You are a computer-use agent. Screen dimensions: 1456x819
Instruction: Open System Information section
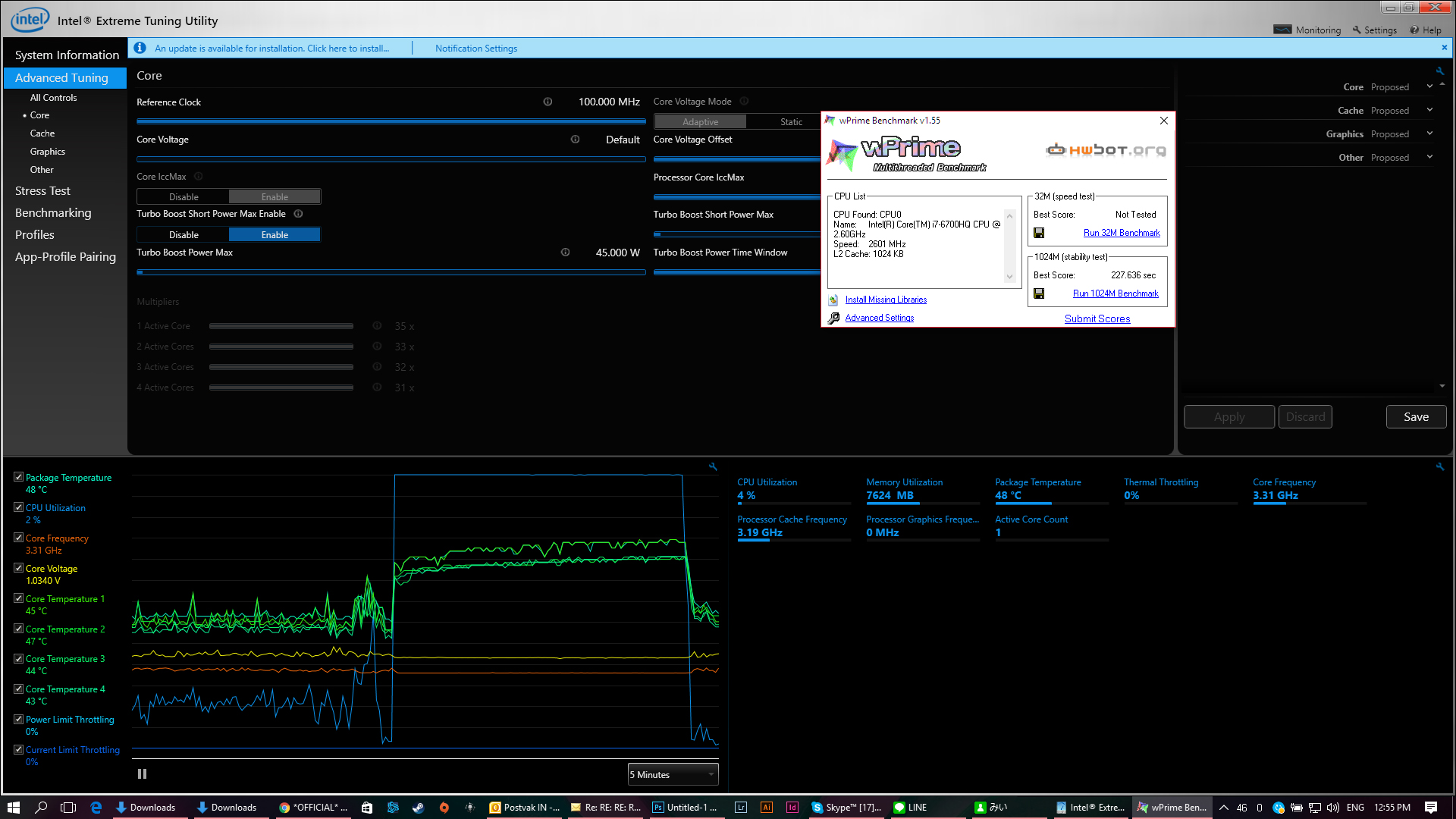coord(67,55)
